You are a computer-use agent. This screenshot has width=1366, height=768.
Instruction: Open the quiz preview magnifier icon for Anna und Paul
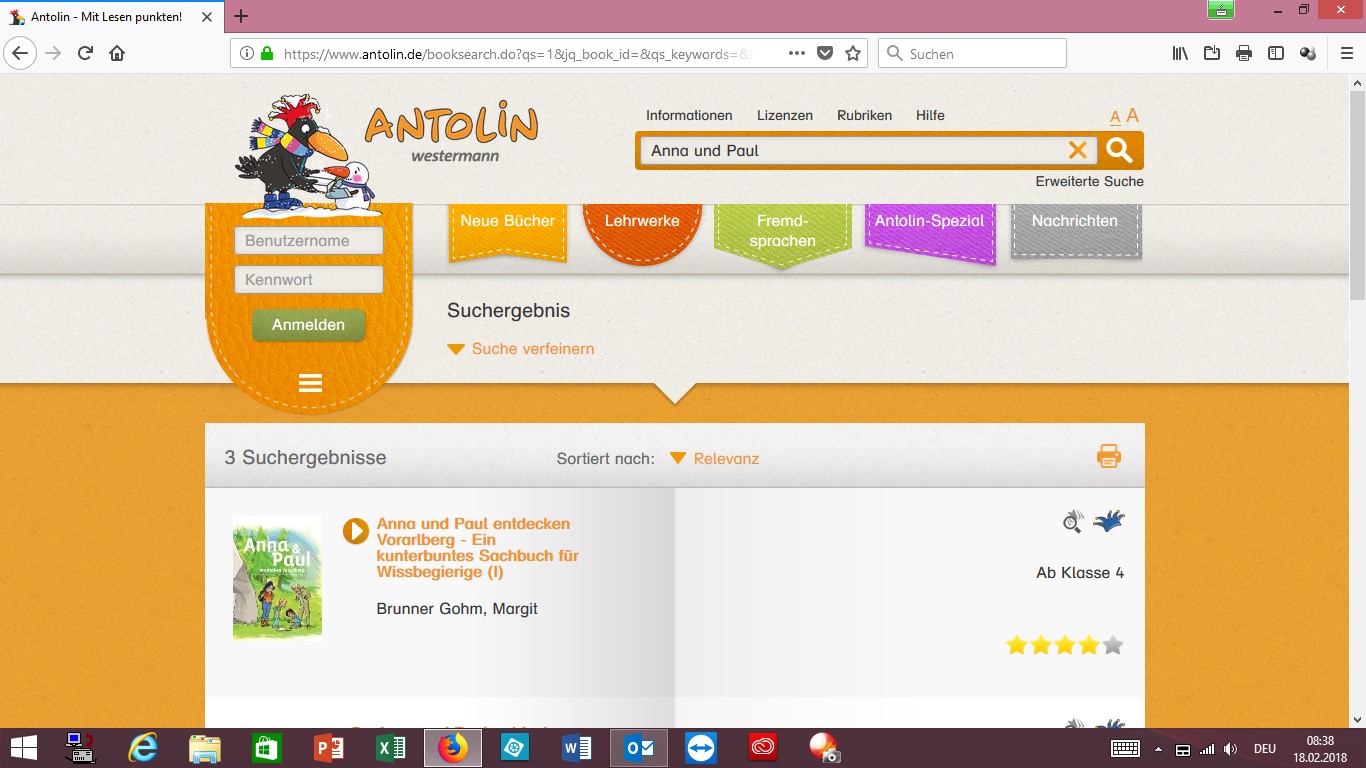pos(1072,521)
